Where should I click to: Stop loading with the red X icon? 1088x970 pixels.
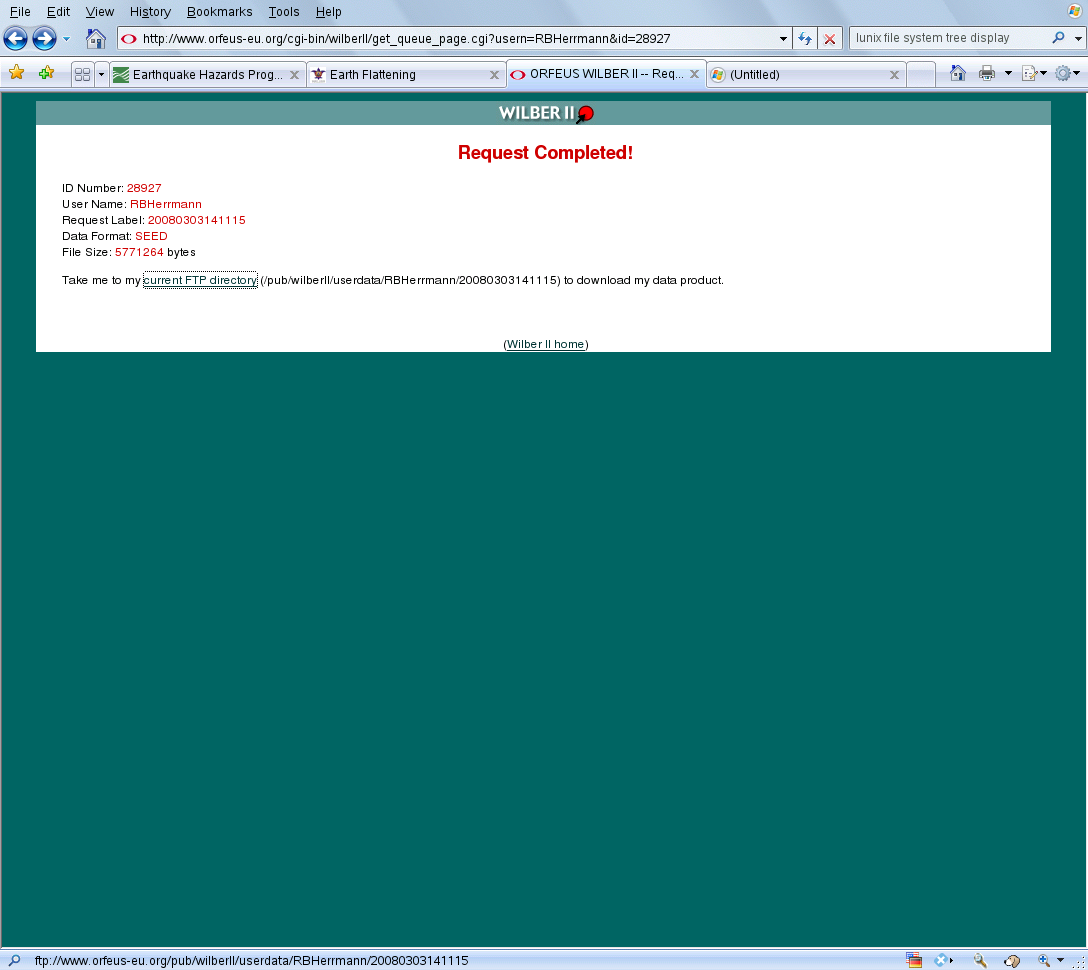tap(830, 39)
